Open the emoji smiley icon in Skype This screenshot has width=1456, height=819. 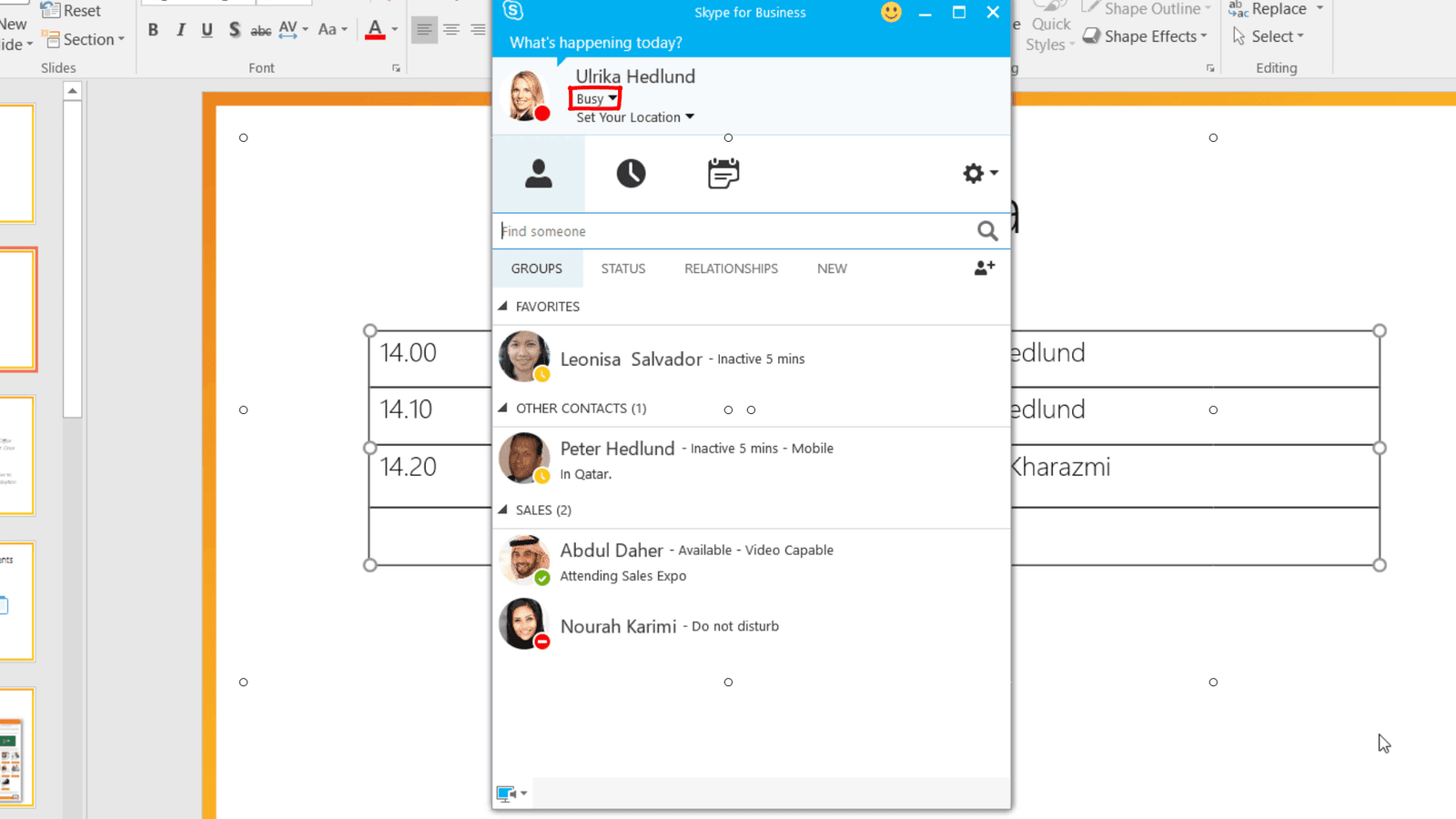(x=891, y=12)
